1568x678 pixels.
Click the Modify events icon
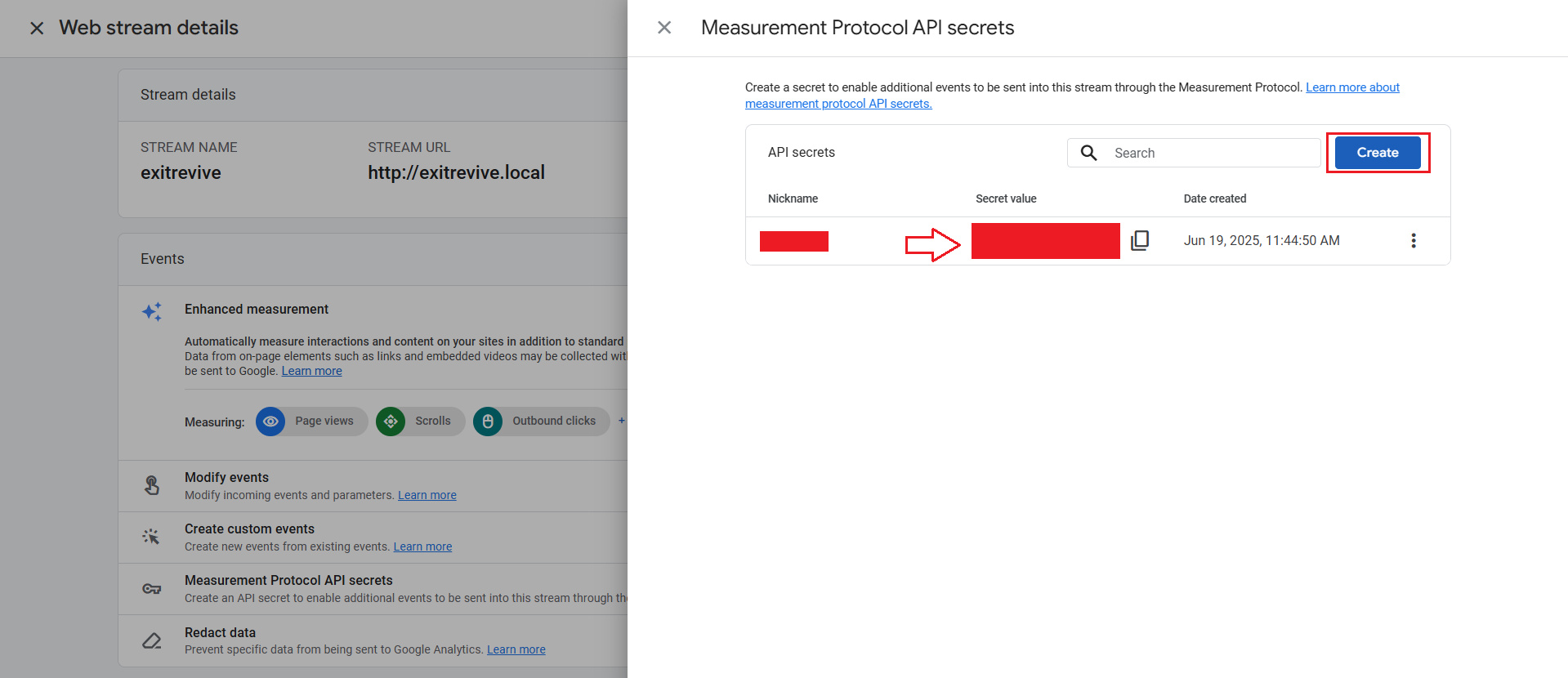point(151,484)
